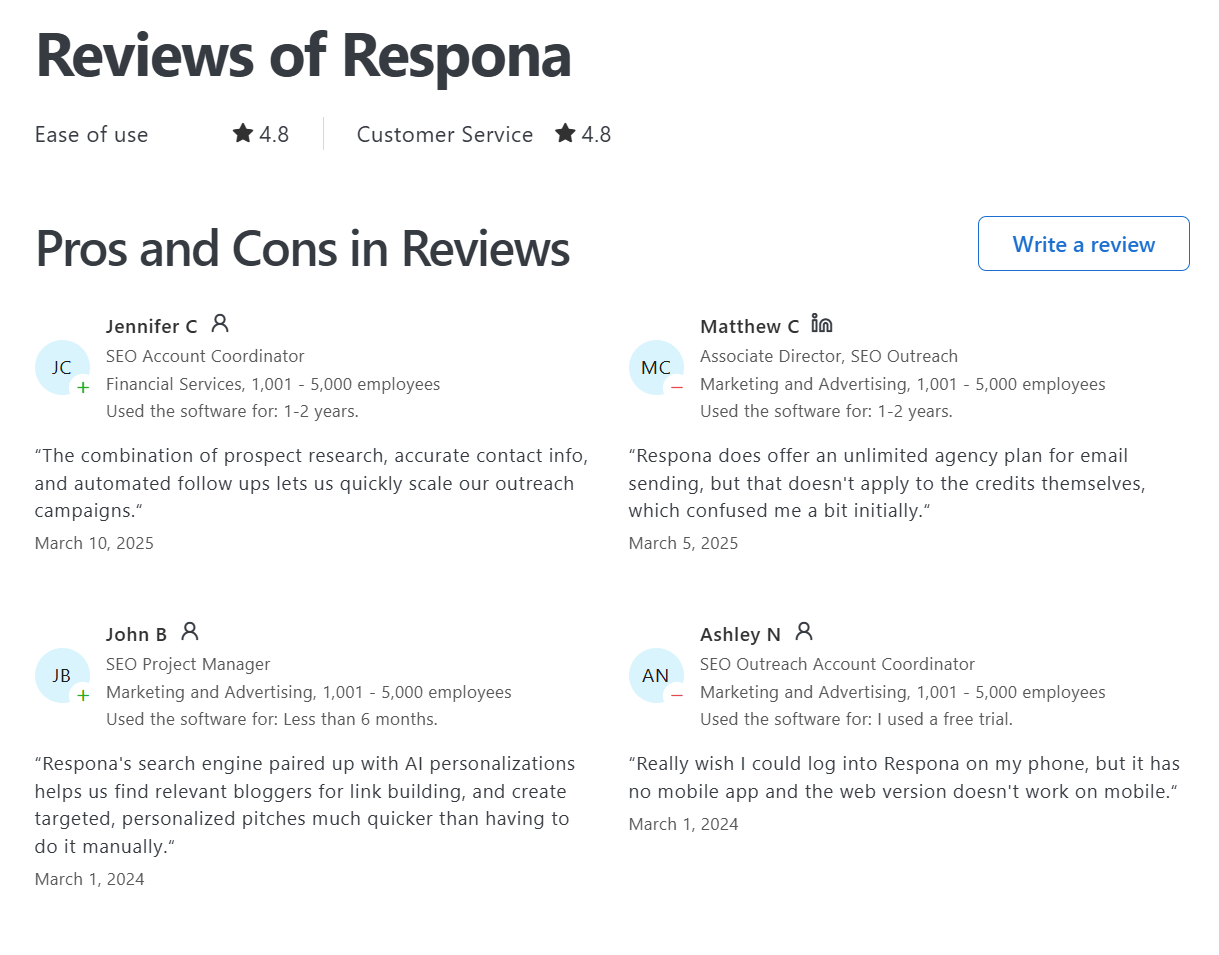Screen dimensions: 1219x955
Task: Select reviewer name Jennifer C
Action: (x=152, y=325)
